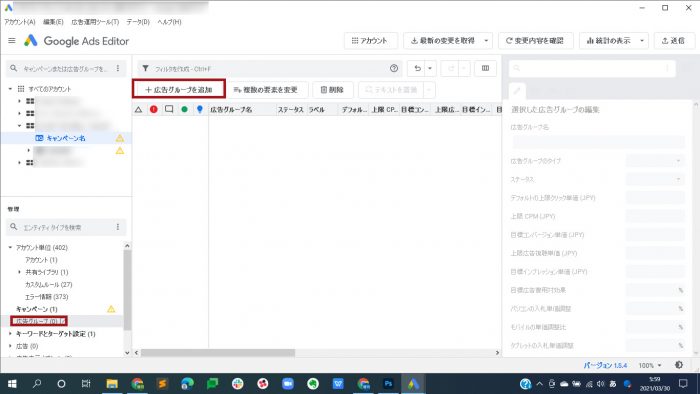Click the filter funnel icon
This screenshot has width=700, height=394.
pyautogui.click(x=145, y=68)
